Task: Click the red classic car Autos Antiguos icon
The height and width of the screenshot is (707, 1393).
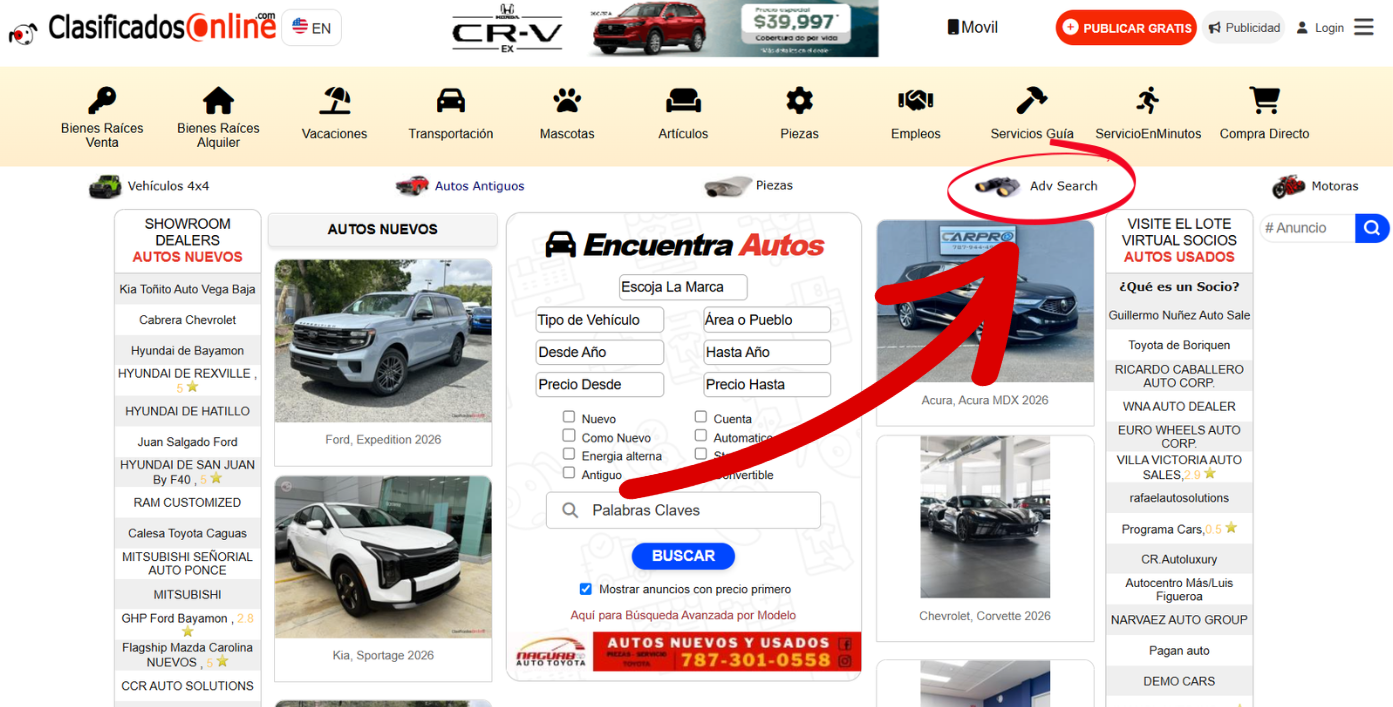Action: click(x=412, y=186)
